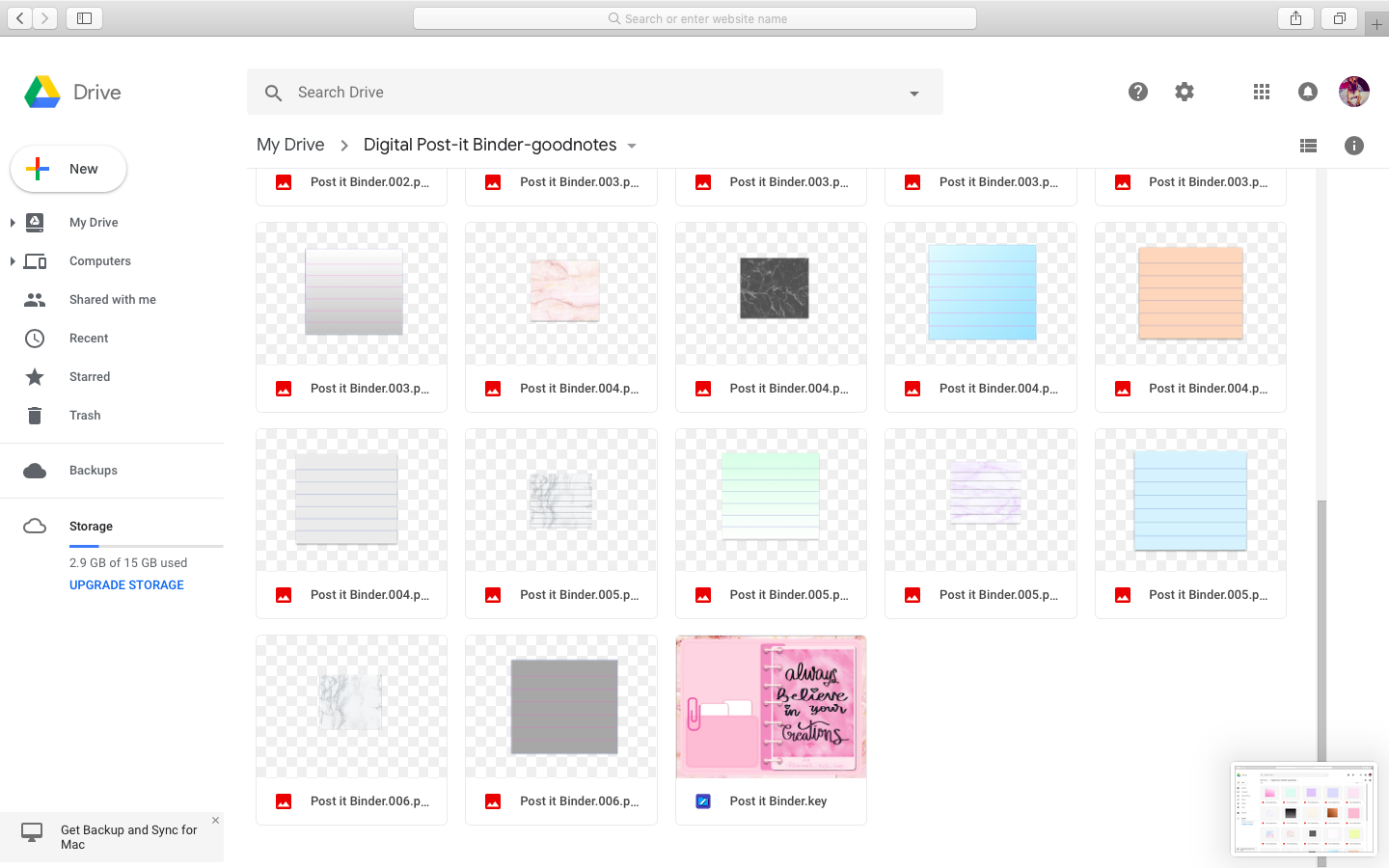Open the Google apps grid

pyautogui.click(x=1261, y=92)
